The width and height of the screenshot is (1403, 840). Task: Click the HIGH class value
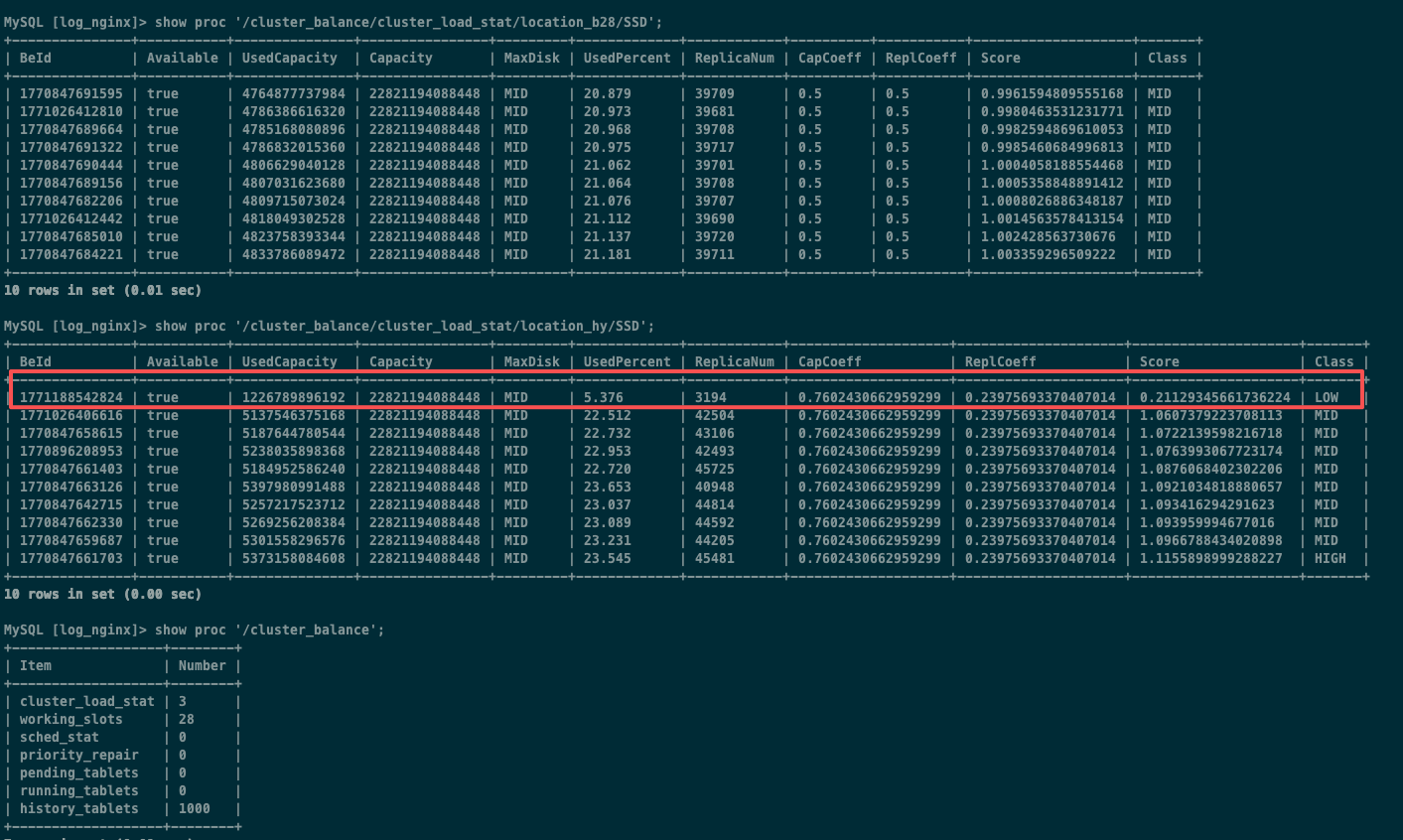tap(1330, 558)
